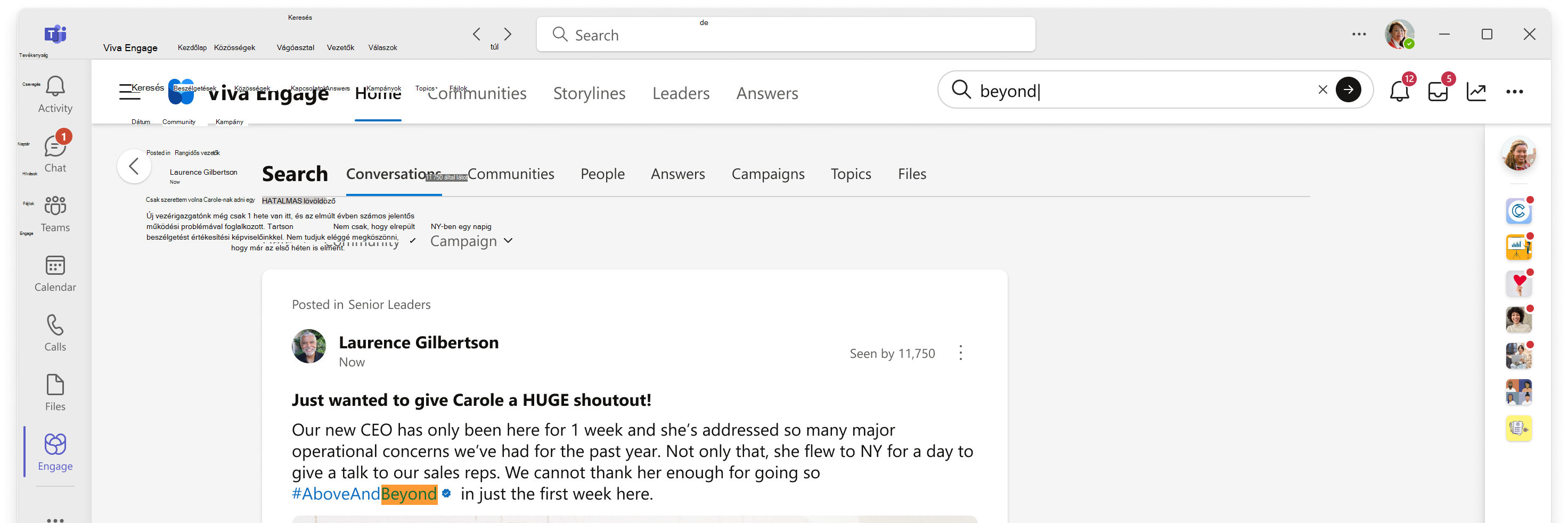Open the orange presentation chart app

click(x=1518, y=248)
